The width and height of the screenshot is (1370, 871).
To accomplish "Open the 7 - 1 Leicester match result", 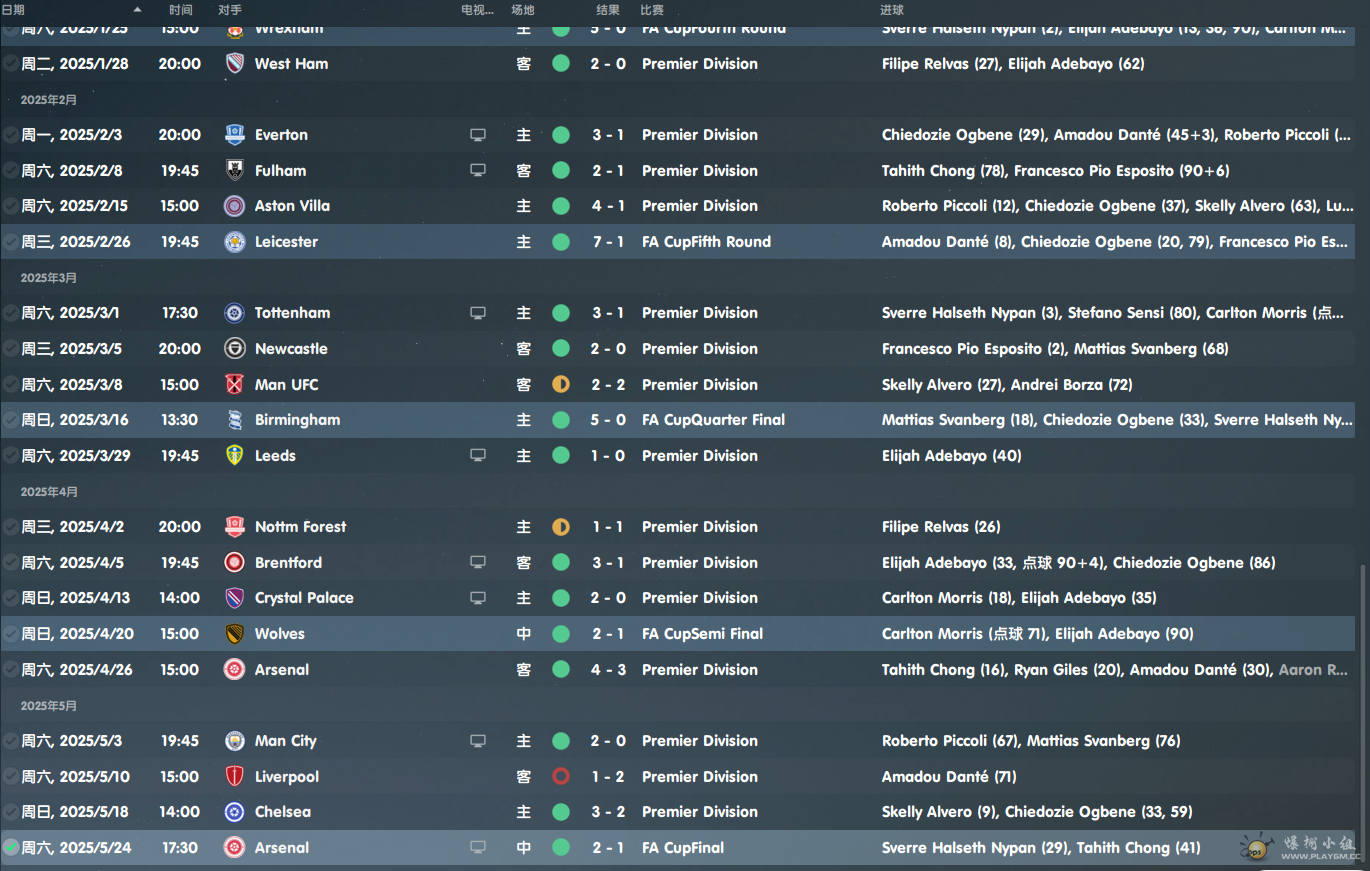I will (608, 242).
